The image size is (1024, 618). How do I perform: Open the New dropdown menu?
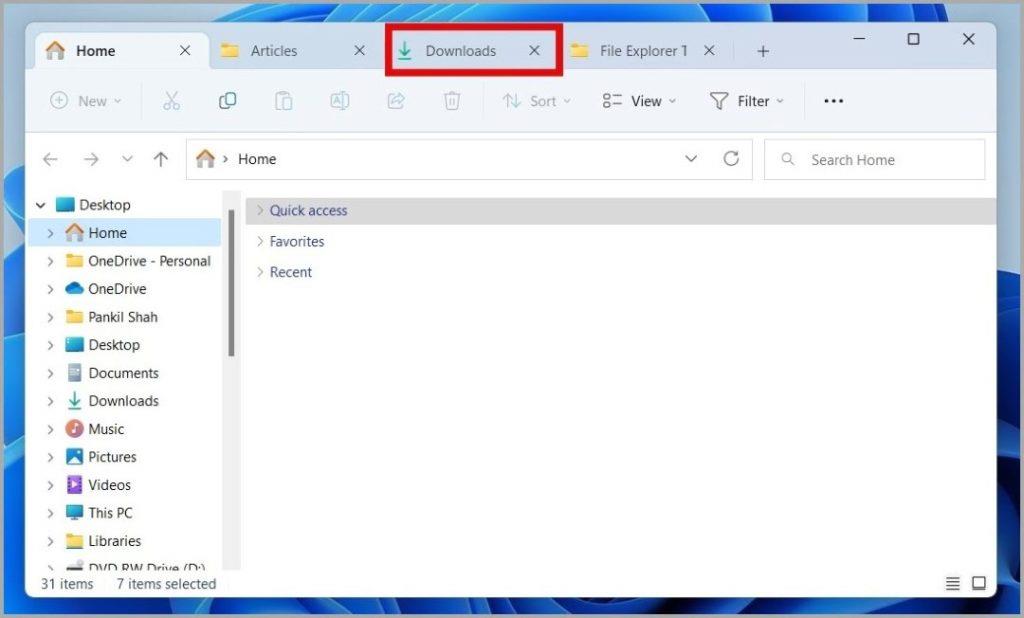(86, 101)
